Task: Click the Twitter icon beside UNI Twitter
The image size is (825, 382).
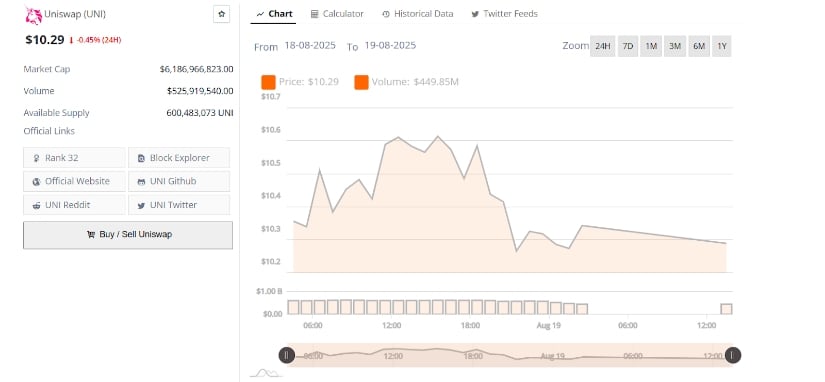Action: pos(141,206)
